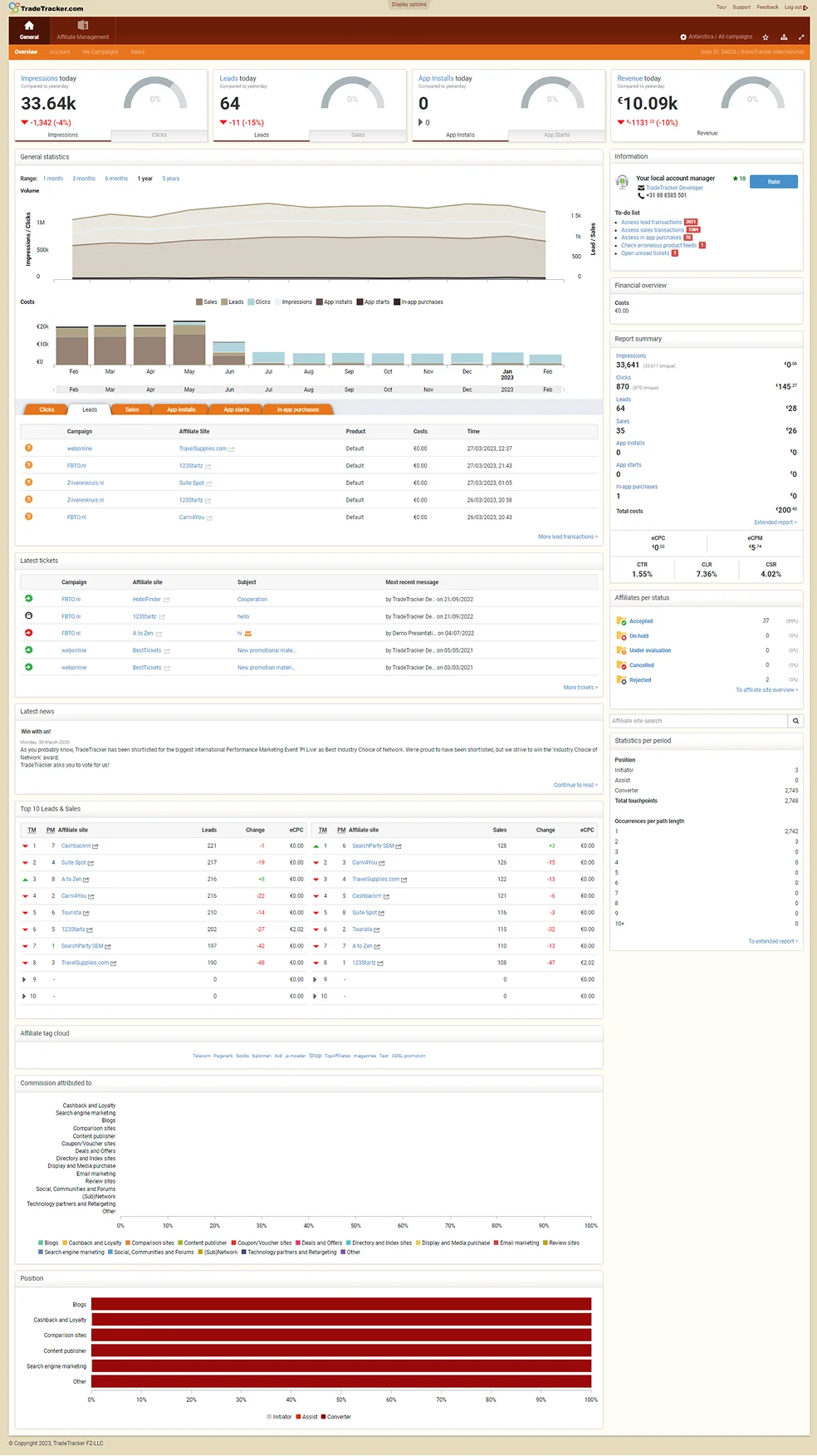Image resolution: width=817 pixels, height=1456 pixels.
Task: Click the Cancelled affiliates status icon
Action: (621, 665)
